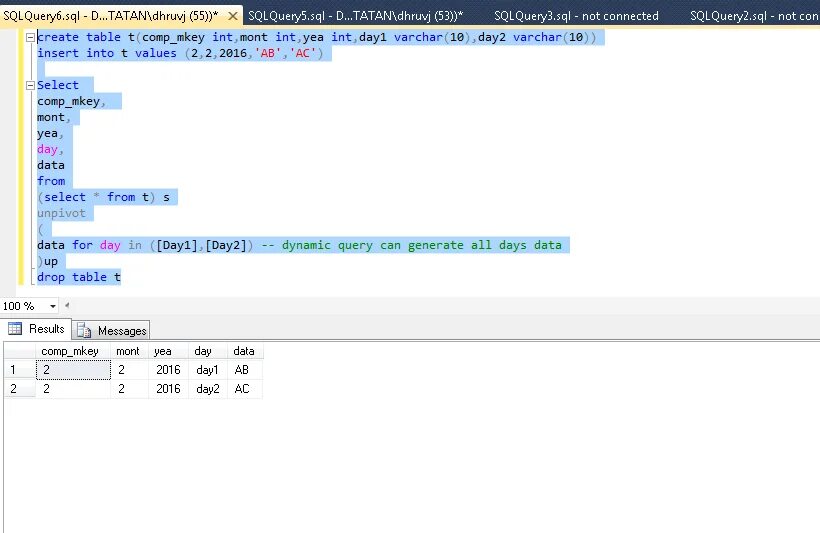Click the 2016 cell in row 1
This screenshot has width=820, height=533.
pos(168,370)
